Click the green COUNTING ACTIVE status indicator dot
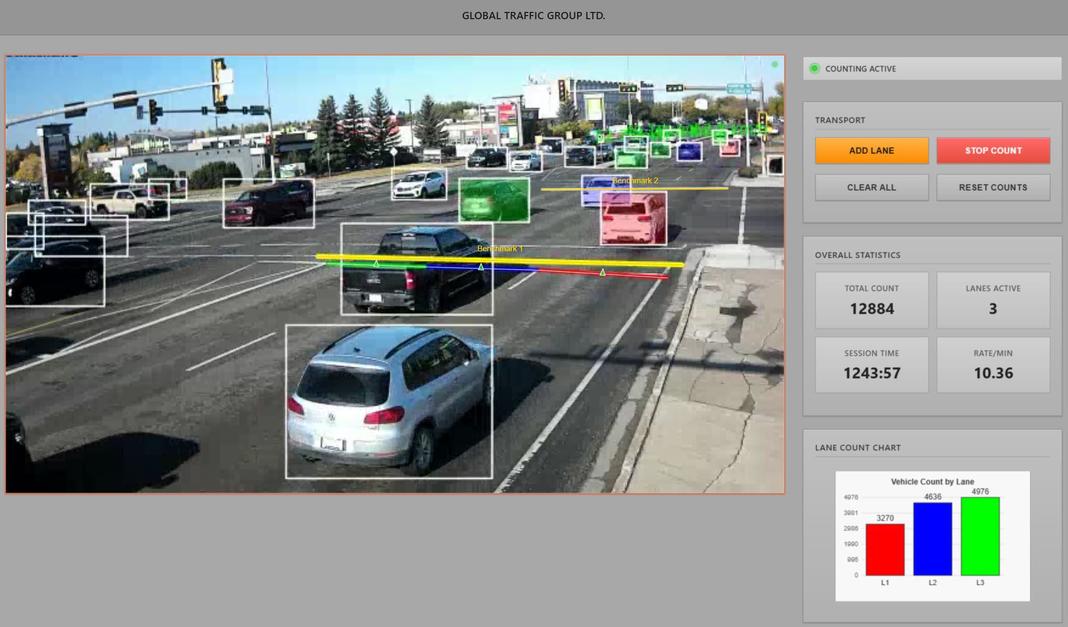The height and width of the screenshot is (627, 1068). pos(814,68)
